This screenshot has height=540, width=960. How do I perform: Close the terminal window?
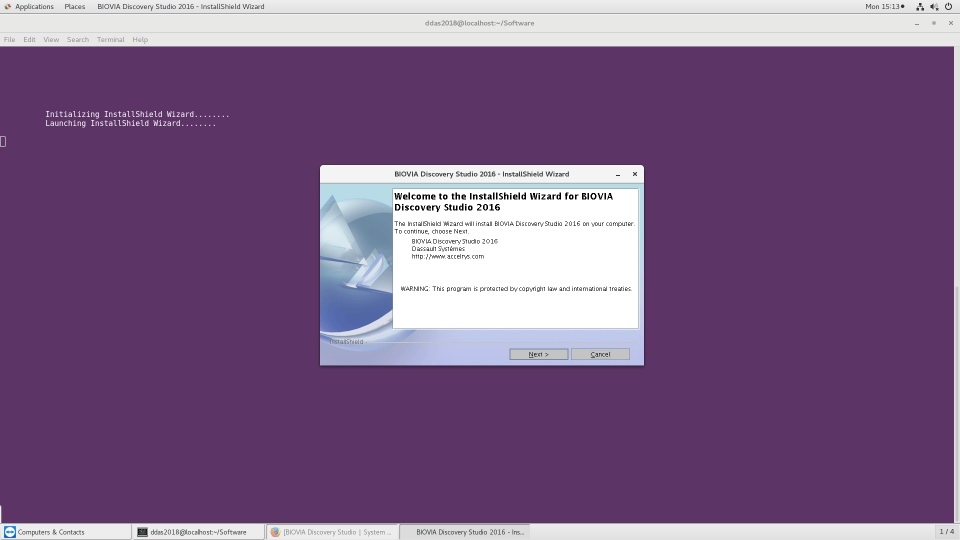click(951, 23)
